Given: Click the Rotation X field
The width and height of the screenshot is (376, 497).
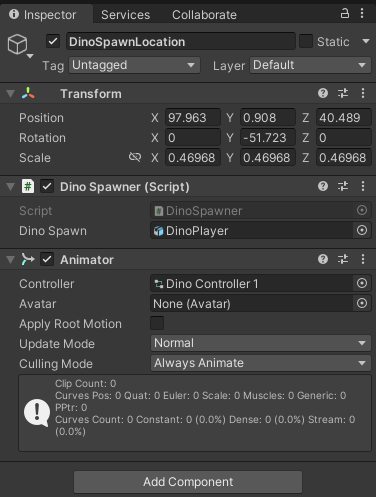Looking at the screenshot, I should (x=193, y=137).
